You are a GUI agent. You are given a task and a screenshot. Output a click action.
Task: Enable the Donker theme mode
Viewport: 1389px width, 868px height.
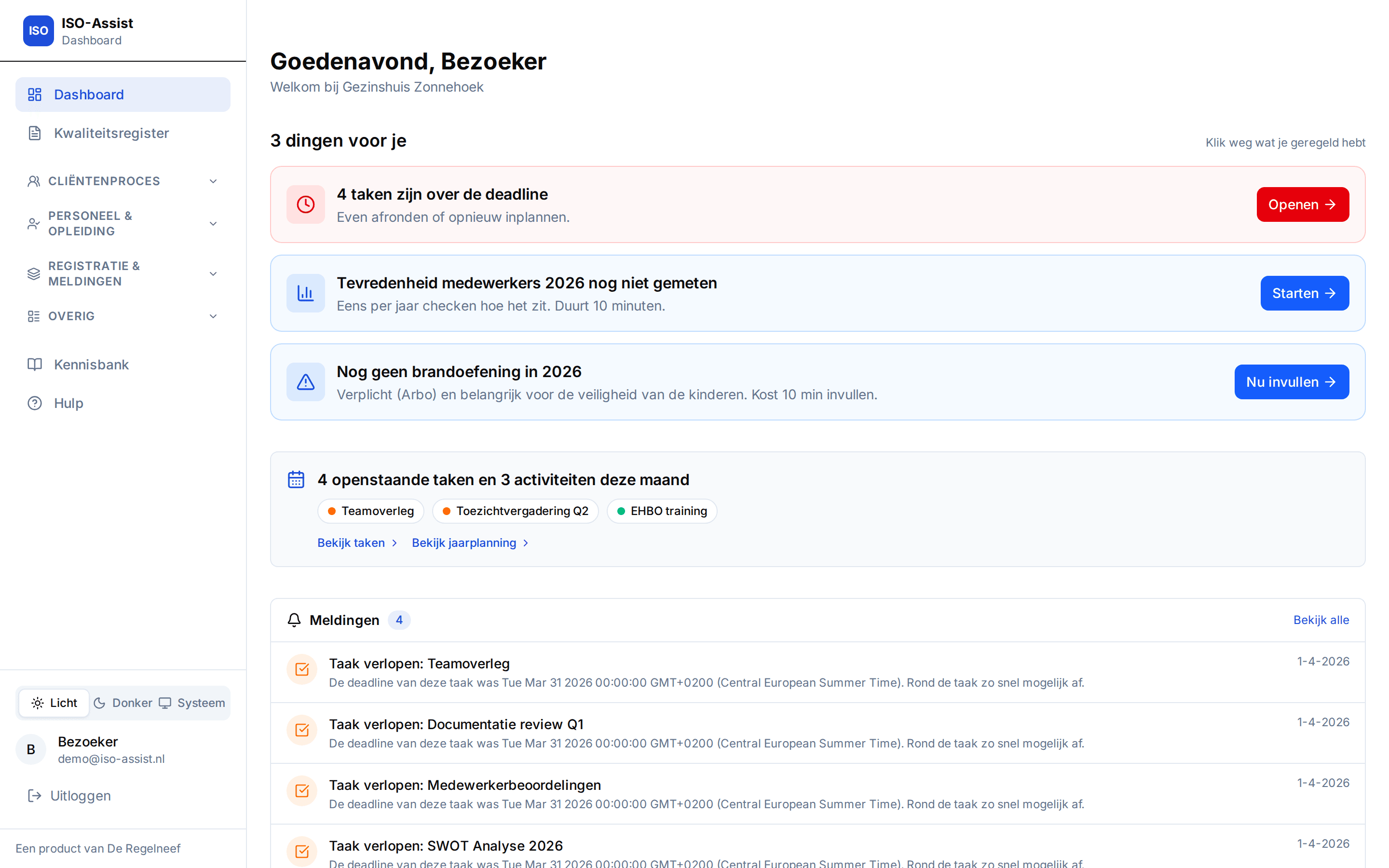click(122, 703)
